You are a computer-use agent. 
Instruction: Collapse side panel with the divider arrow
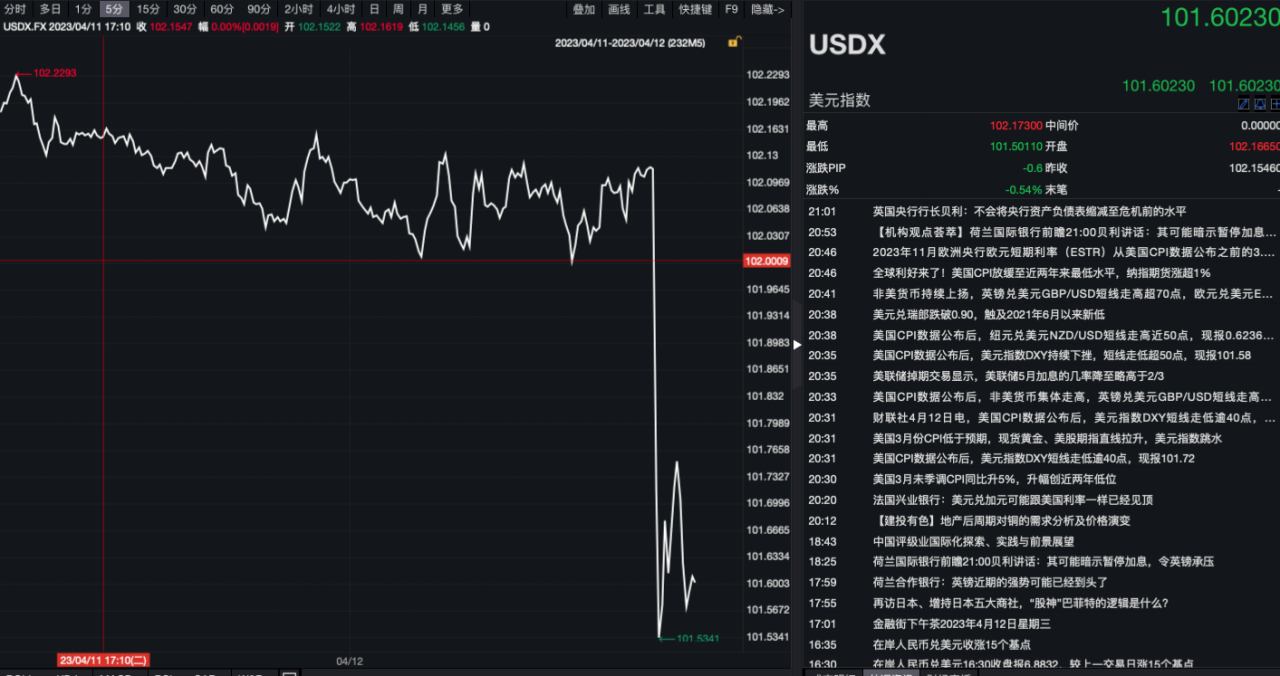tap(797, 345)
